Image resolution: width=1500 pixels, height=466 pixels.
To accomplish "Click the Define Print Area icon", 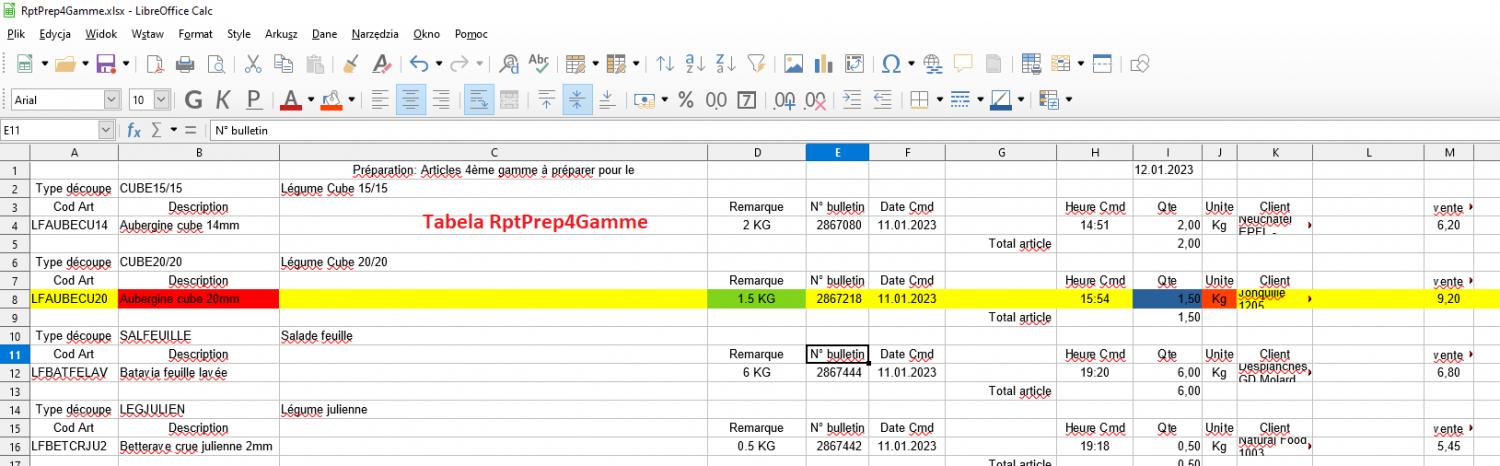I will coord(1031,64).
